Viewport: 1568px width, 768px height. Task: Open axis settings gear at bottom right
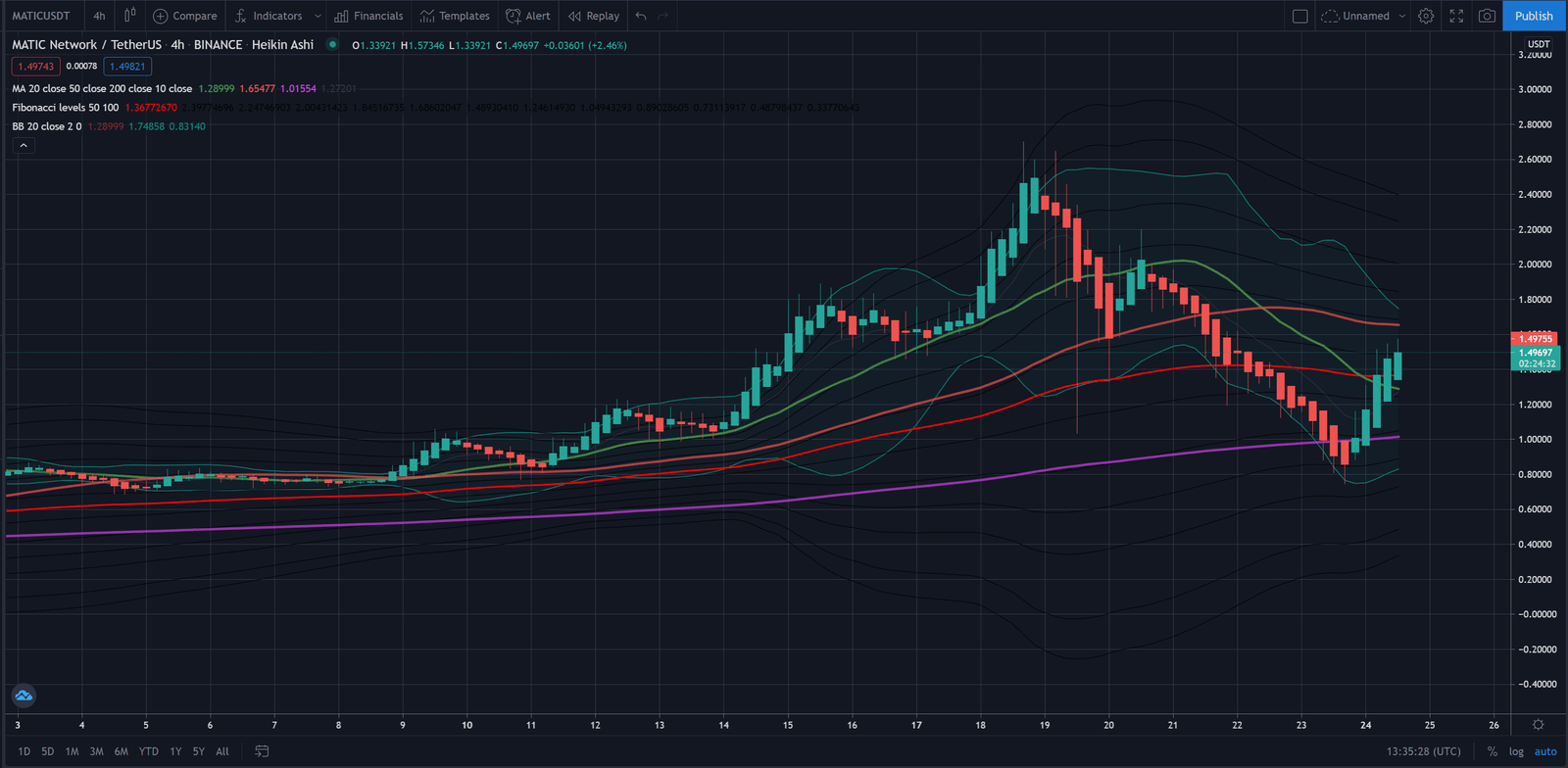coord(1538,725)
